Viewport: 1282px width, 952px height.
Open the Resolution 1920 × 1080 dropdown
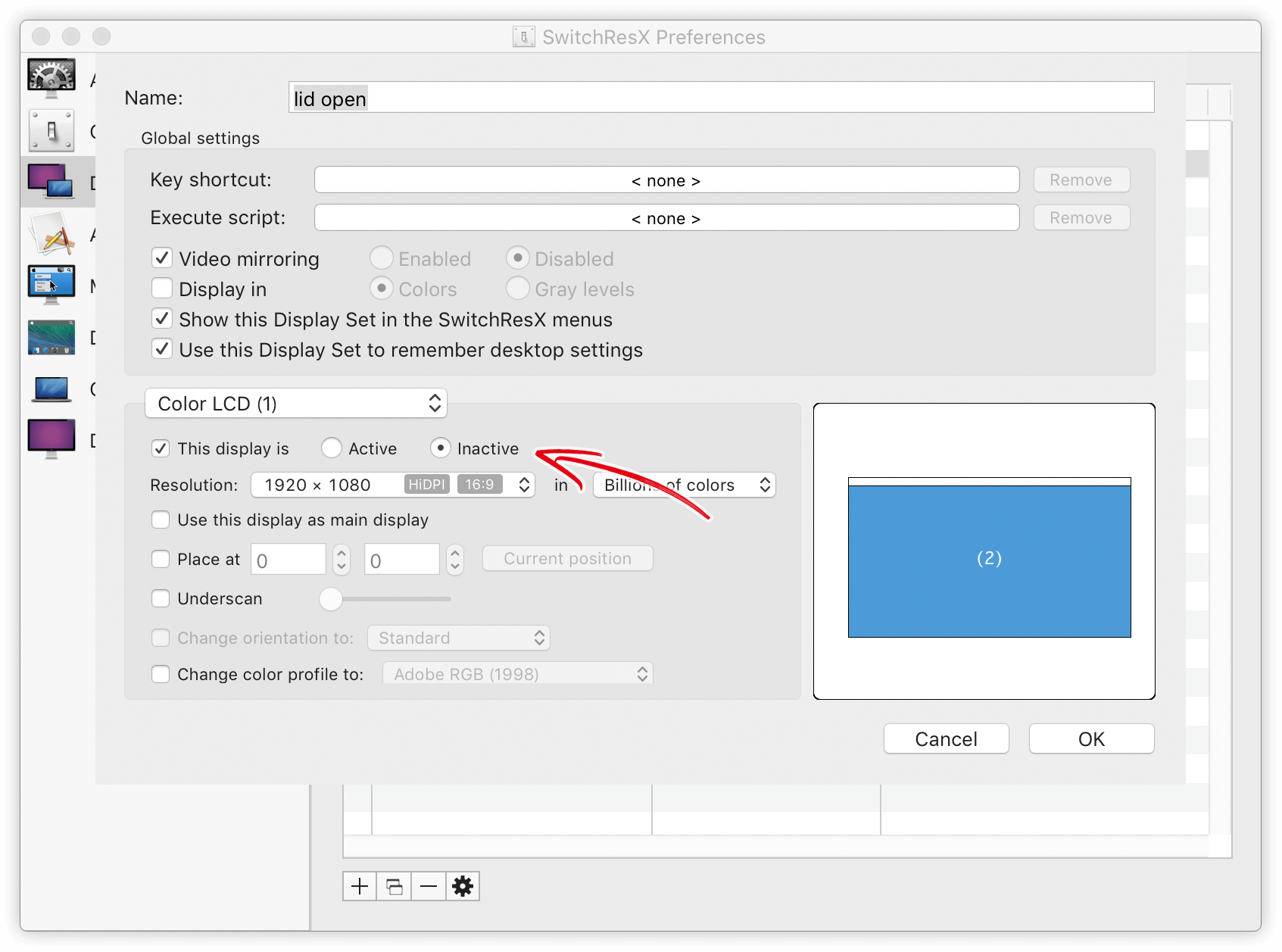393,485
